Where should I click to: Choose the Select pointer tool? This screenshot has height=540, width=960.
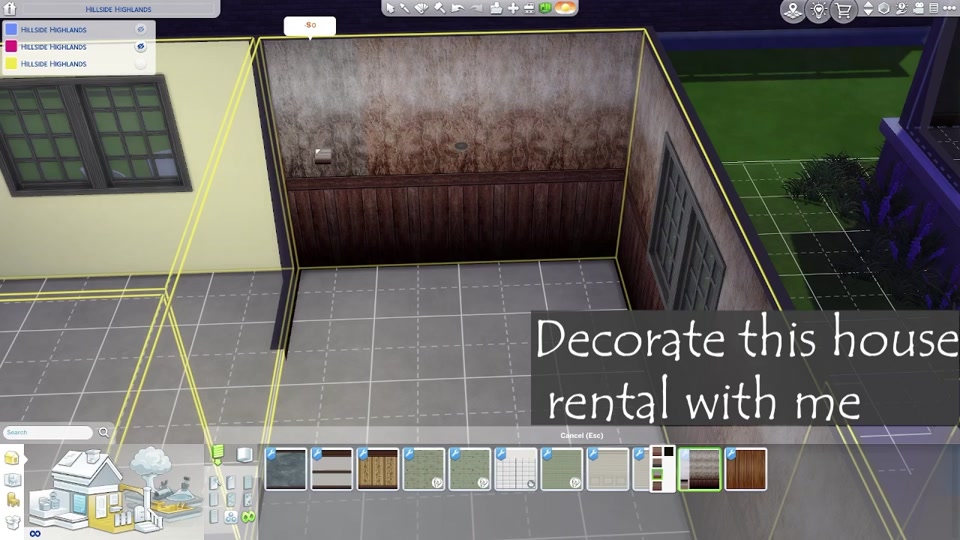[x=390, y=8]
